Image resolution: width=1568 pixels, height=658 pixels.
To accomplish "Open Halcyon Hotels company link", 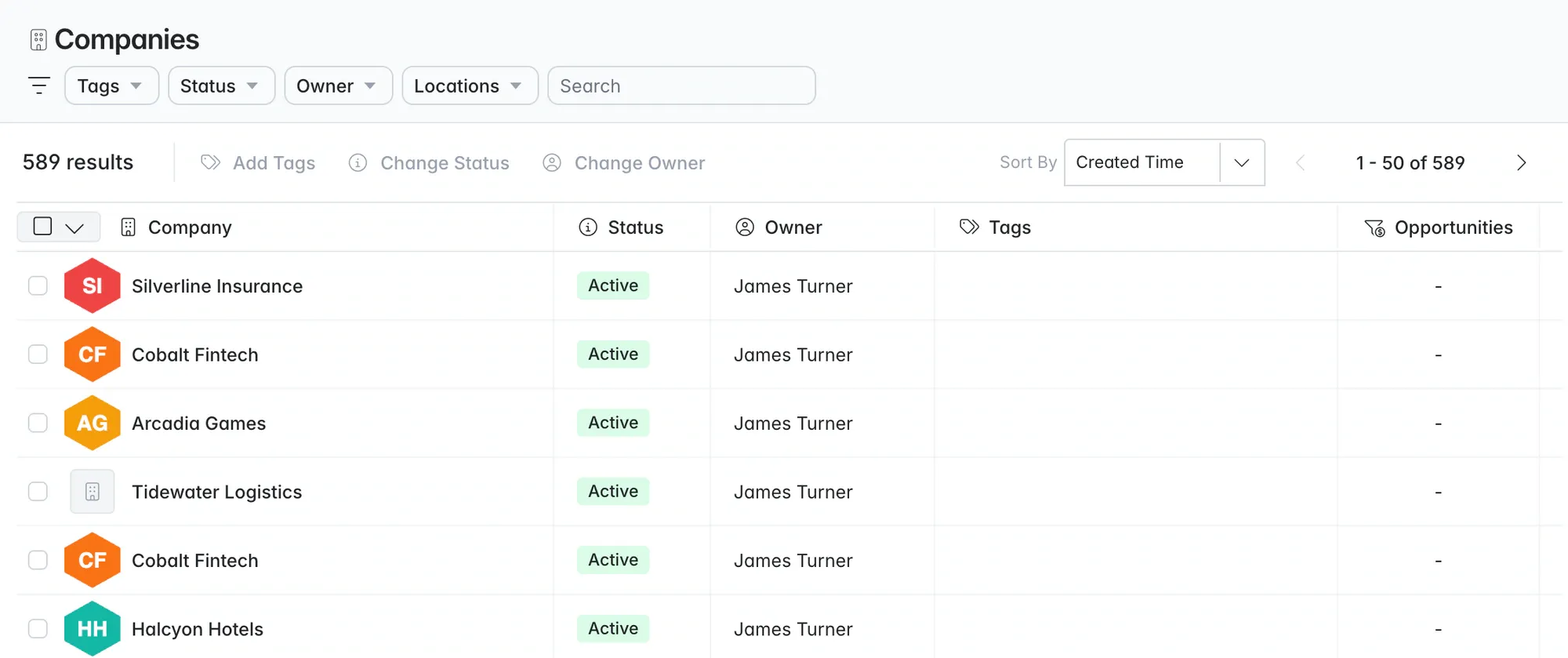I will (x=198, y=629).
